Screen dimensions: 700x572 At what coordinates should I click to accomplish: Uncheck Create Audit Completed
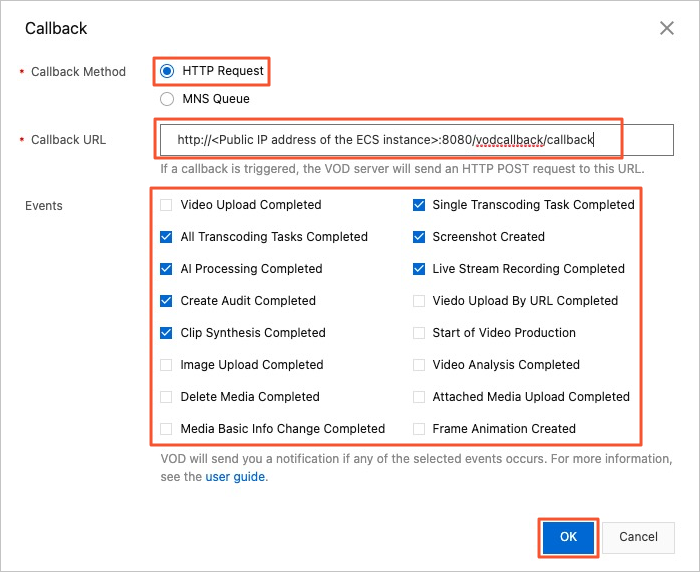[x=166, y=301]
